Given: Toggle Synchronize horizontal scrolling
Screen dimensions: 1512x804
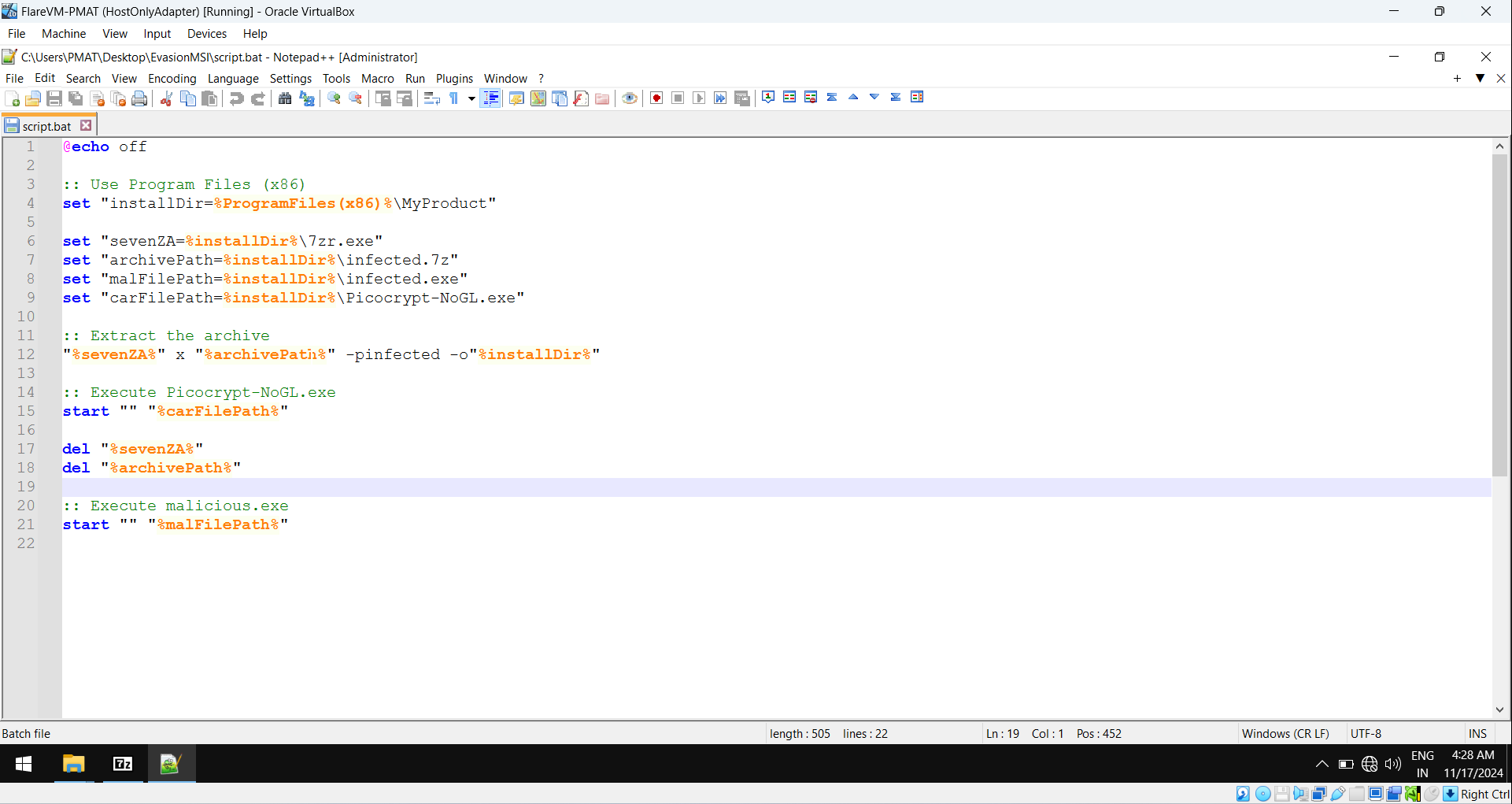Looking at the screenshot, I should click(405, 98).
